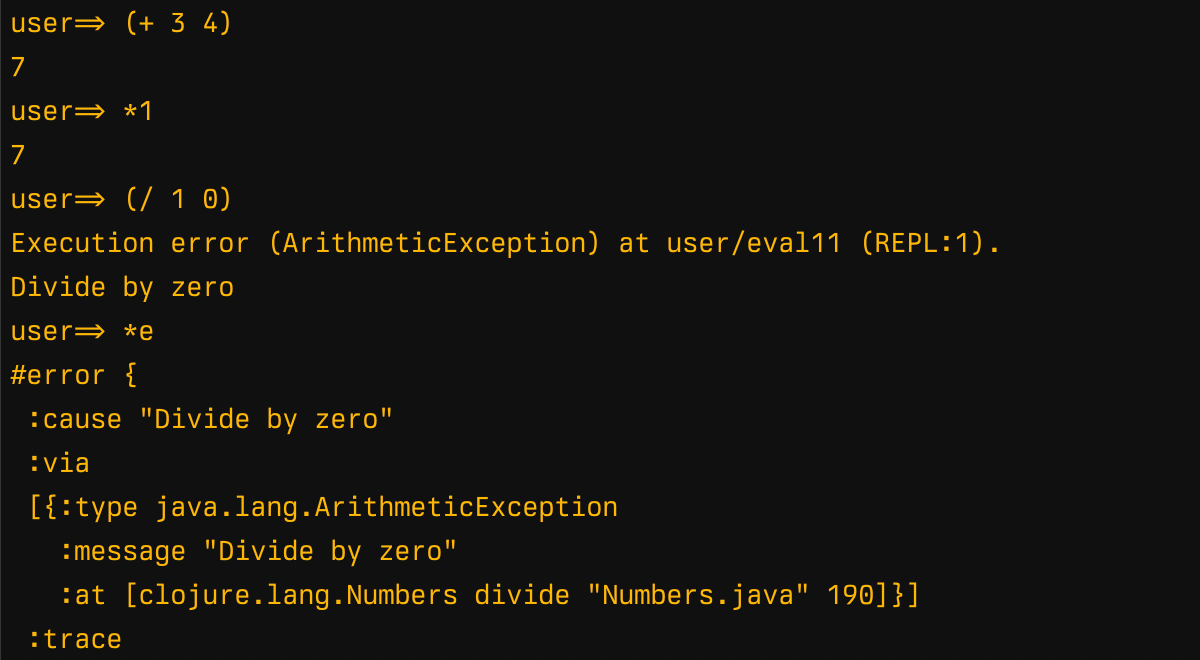
Task: Click clojure.lang.Numbers in the :at vector
Action: point(298,595)
